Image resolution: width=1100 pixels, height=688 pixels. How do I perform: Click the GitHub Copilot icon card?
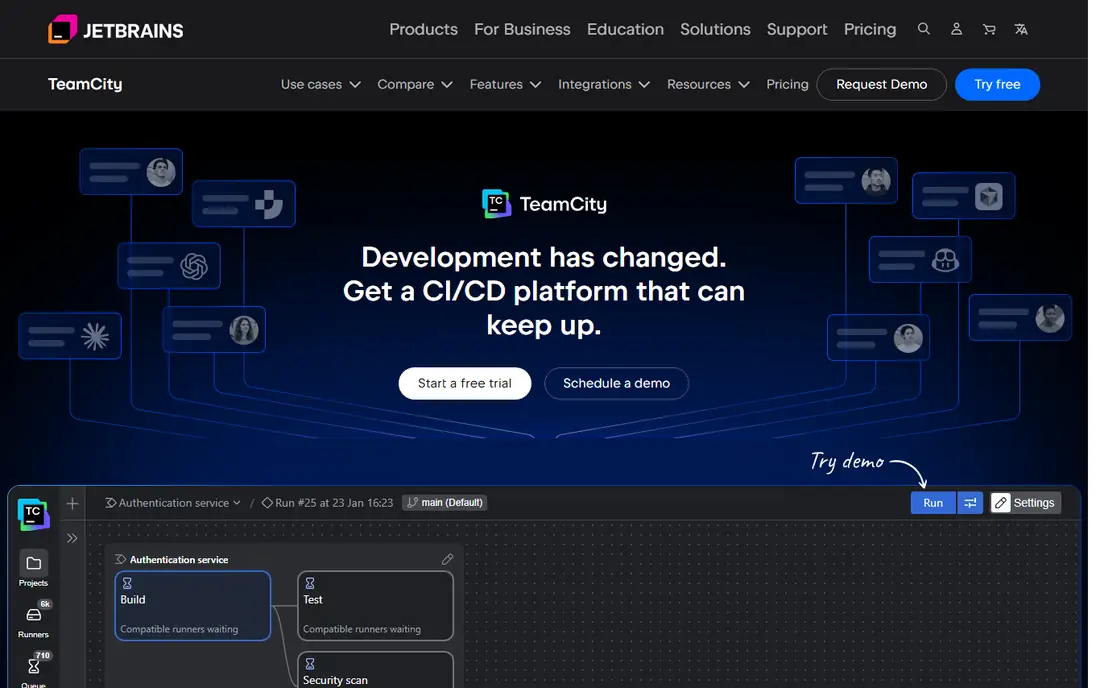point(920,259)
